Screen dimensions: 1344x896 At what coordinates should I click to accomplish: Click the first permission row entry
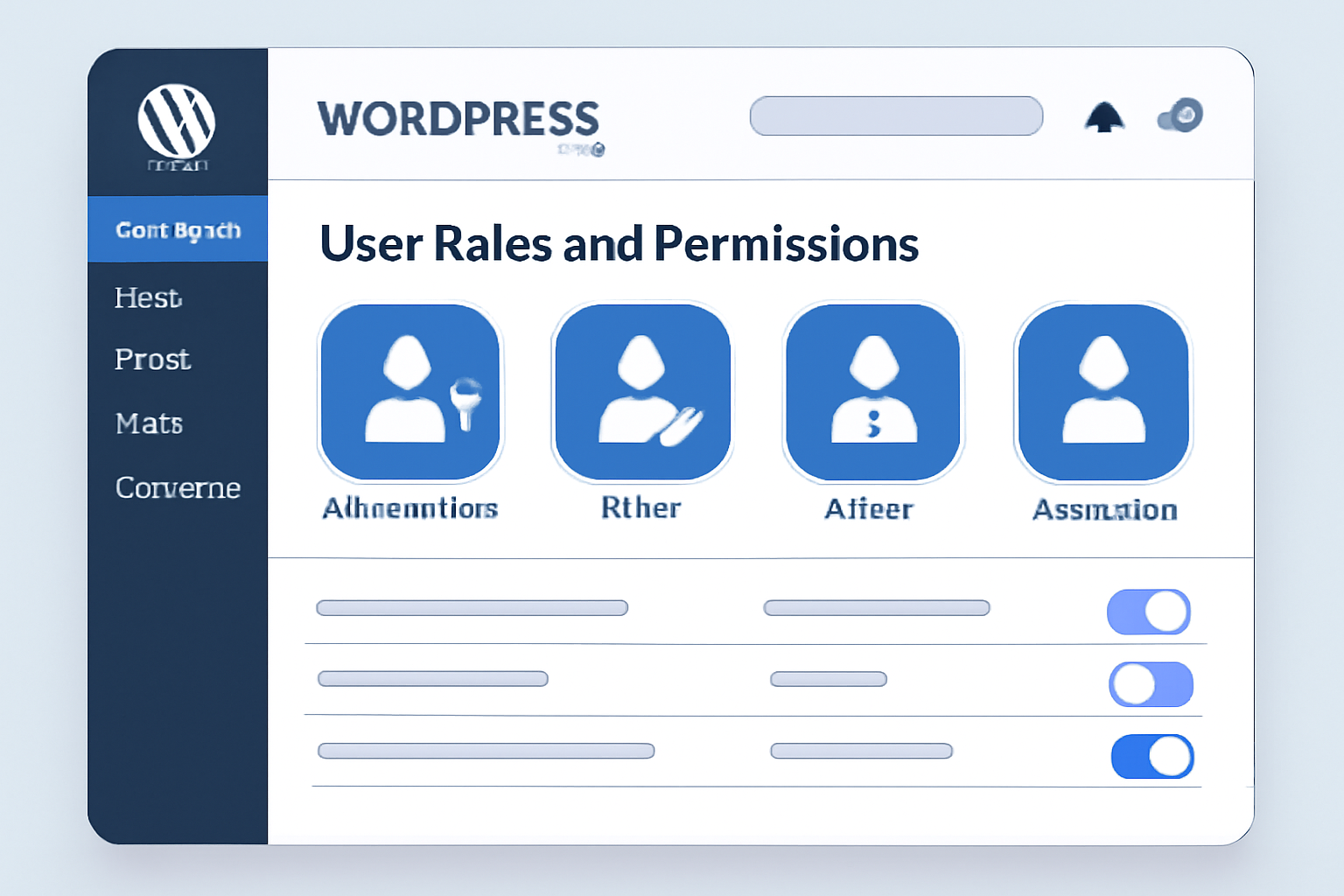pos(472,607)
